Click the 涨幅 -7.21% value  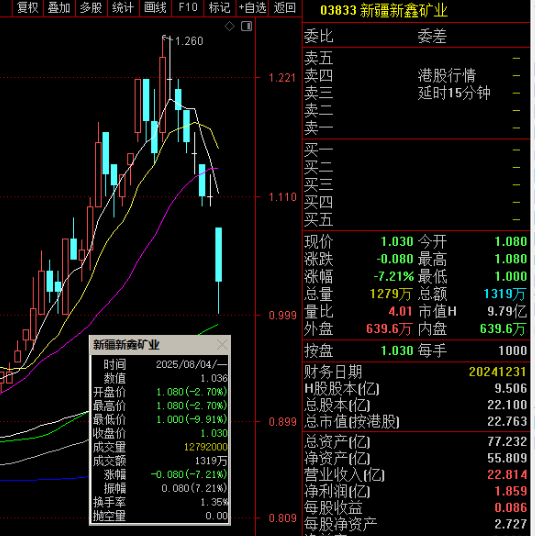point(393,277)
